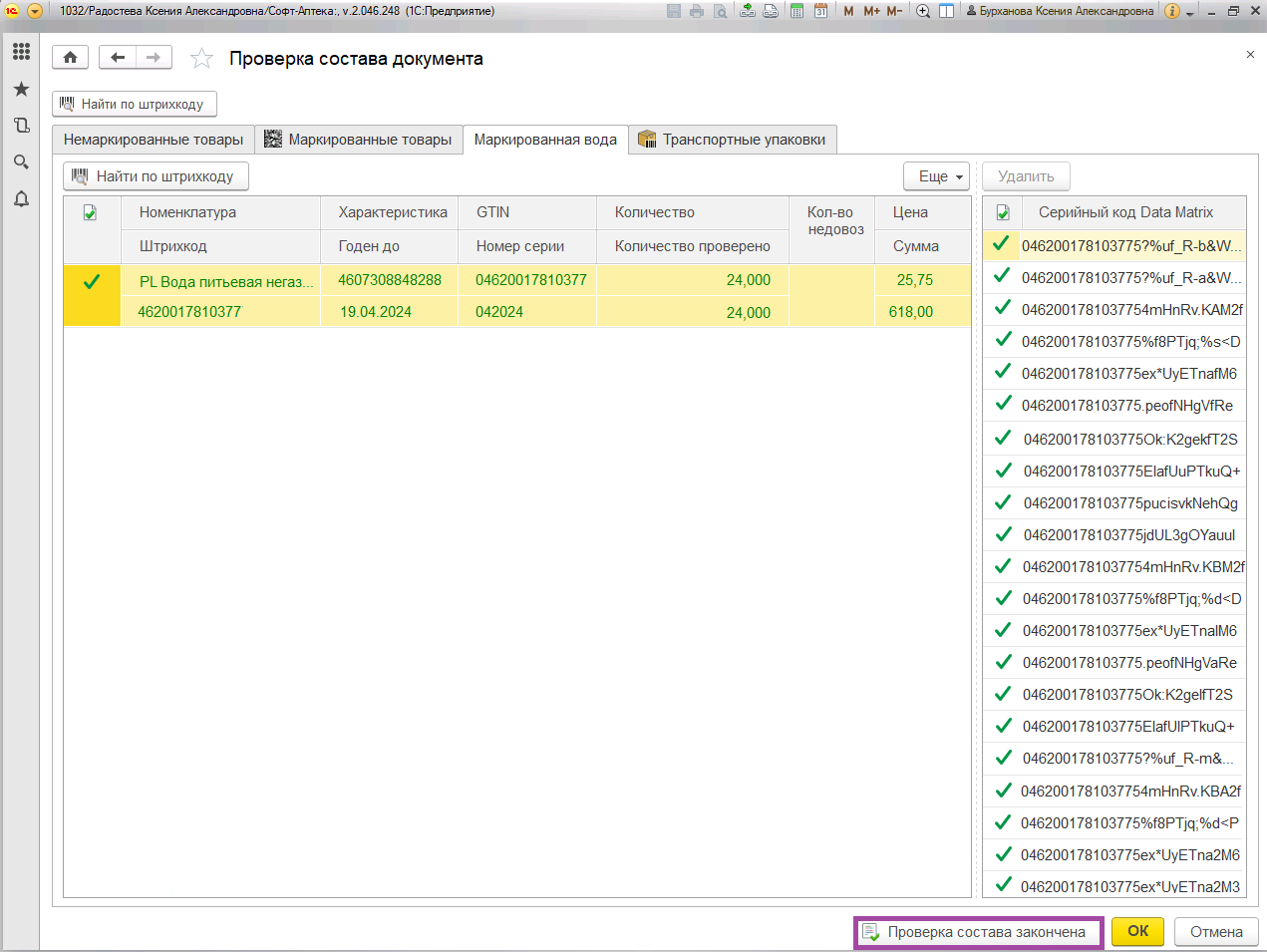Click the yellow OK button
Image resolution: width=1267 pixels, height=952 pixels.
coord(1137,931)
